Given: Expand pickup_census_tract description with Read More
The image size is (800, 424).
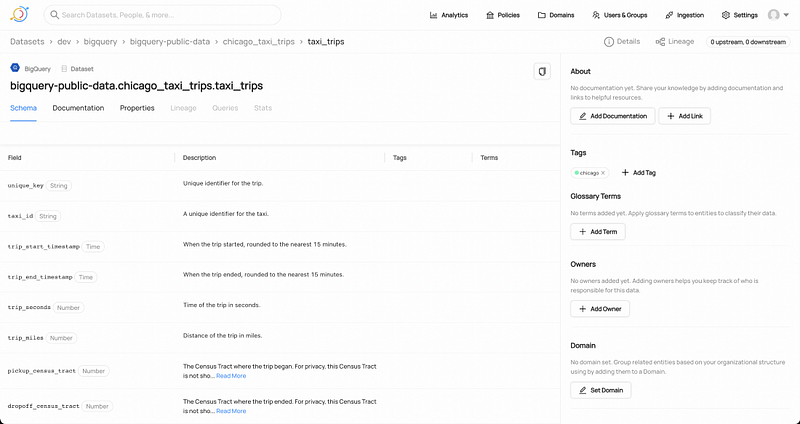Looking at the screenshot, I should click(x=231, y=376).
